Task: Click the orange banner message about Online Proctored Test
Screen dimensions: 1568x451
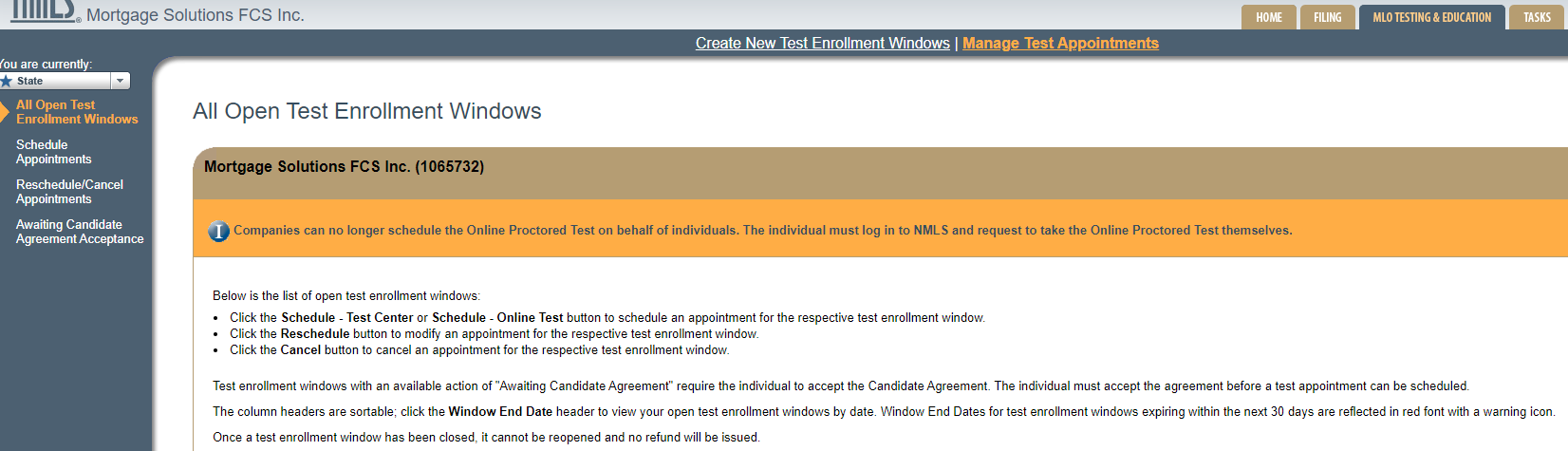Action: [x=763, y=231]
